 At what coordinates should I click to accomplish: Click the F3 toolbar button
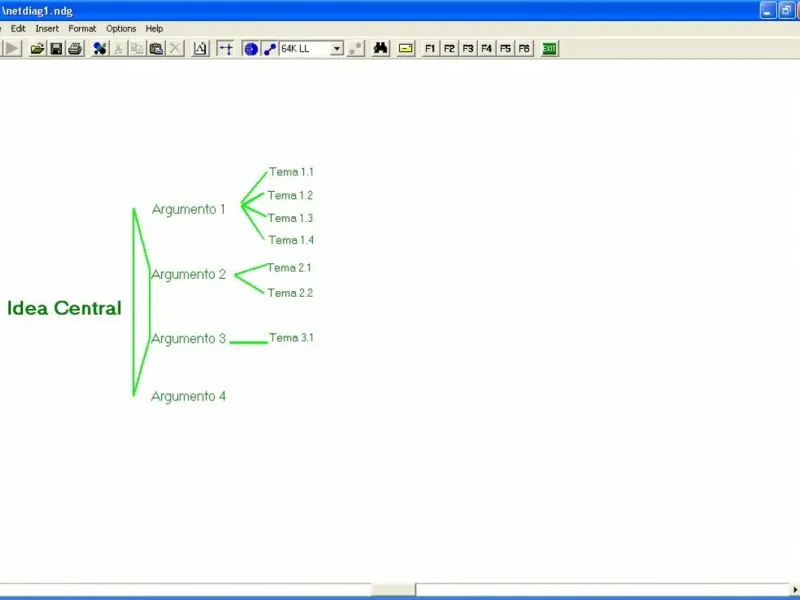point(468,48)
